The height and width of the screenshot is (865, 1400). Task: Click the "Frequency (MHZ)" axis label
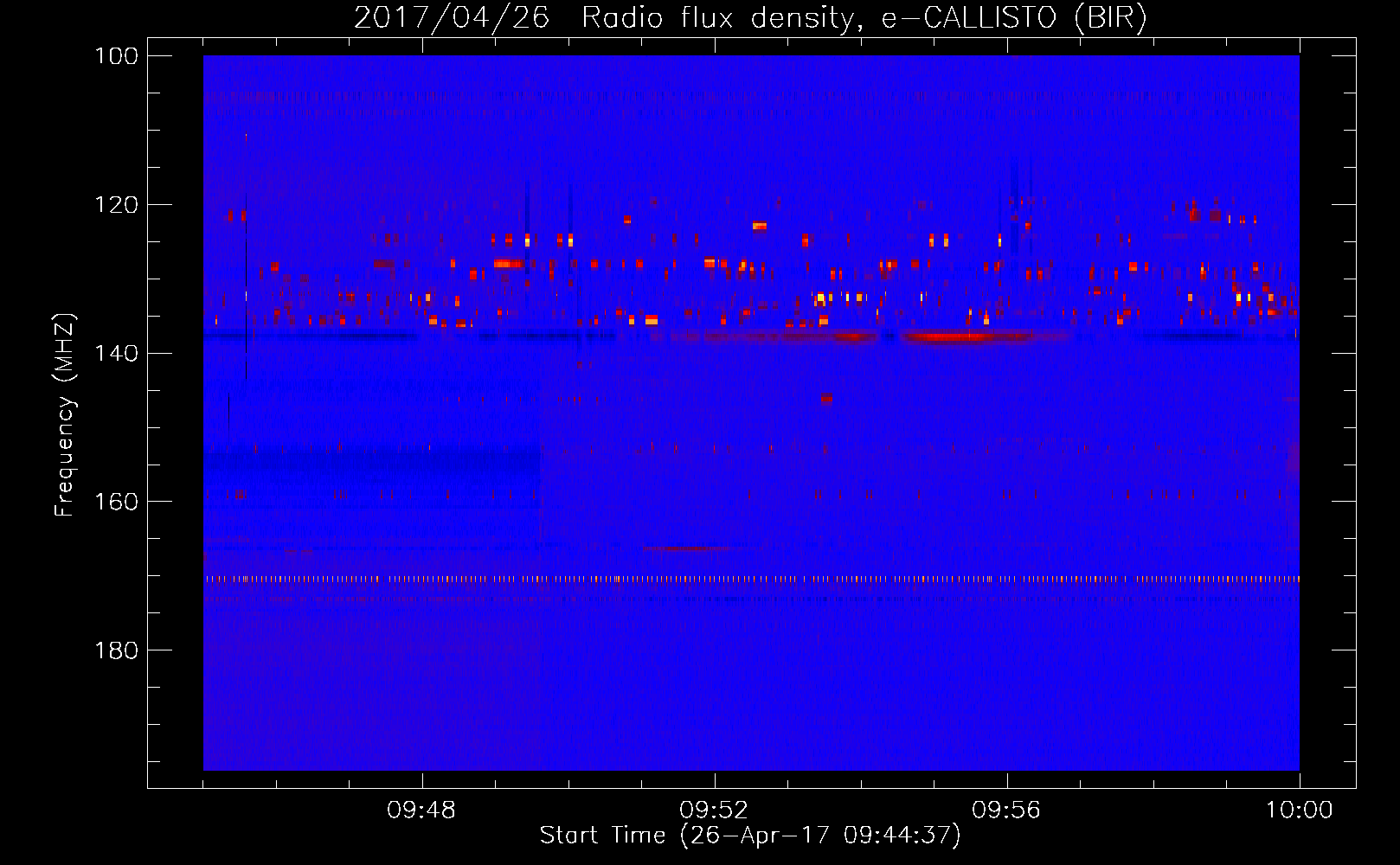point(65,415)
